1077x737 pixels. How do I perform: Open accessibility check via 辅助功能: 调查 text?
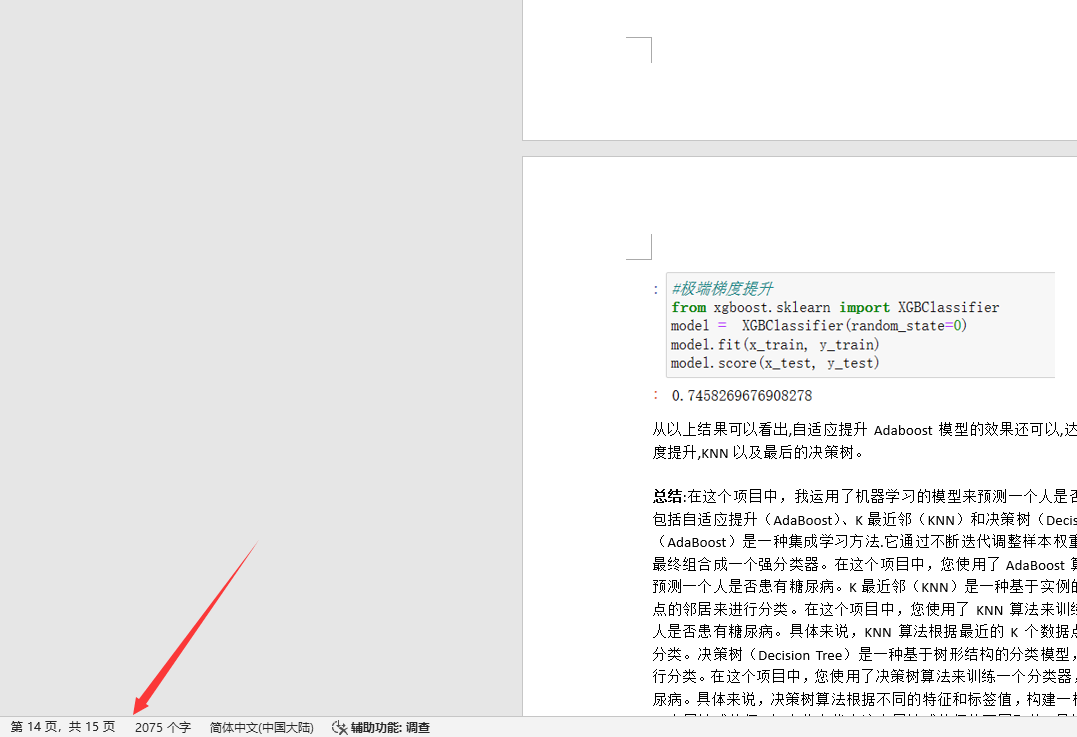390,728
